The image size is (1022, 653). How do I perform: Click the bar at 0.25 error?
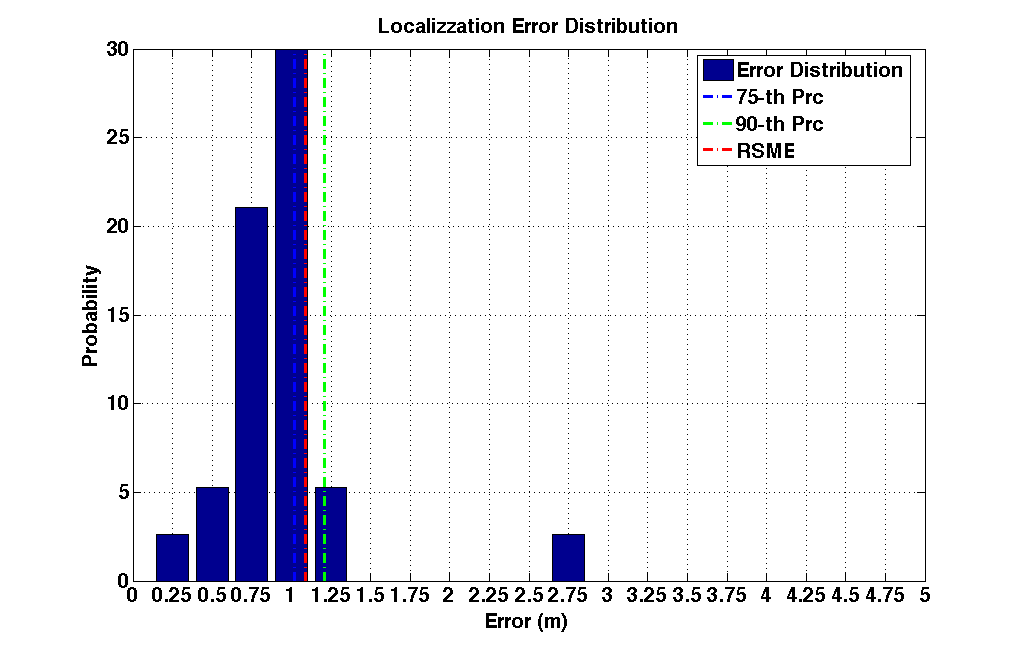[x=172, y=558]
